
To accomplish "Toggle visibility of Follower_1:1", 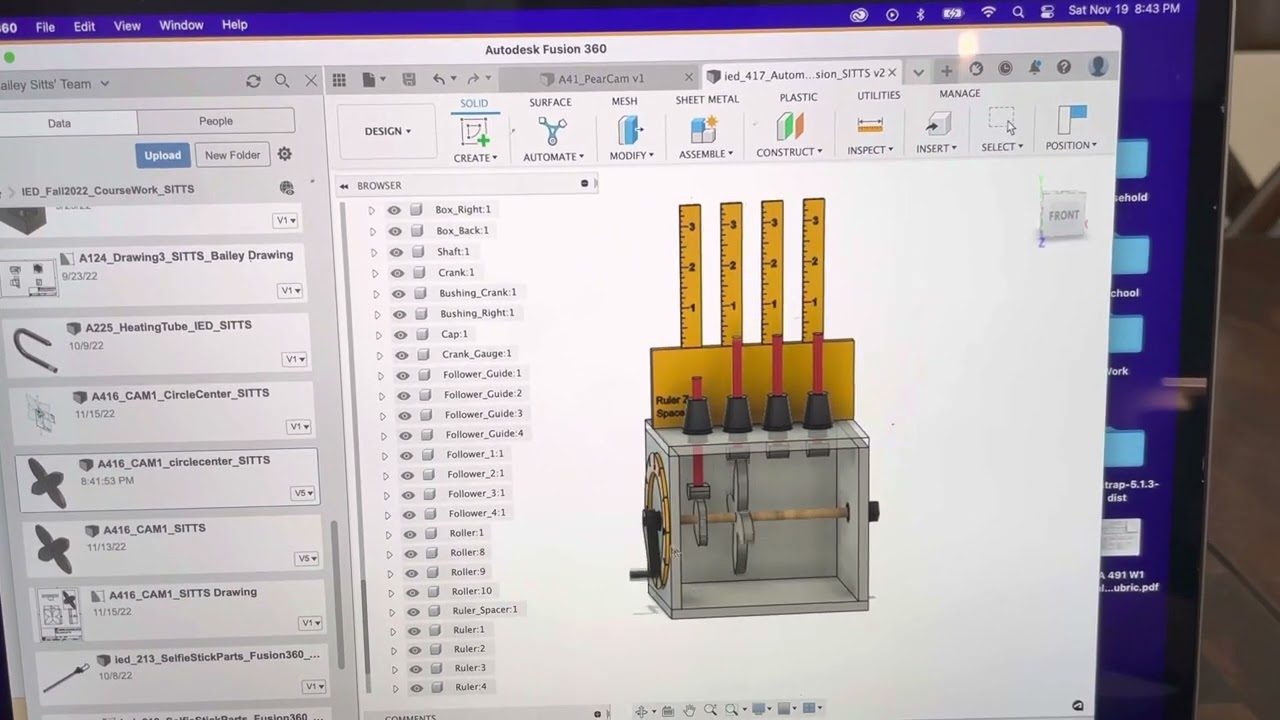I will 406,455.
